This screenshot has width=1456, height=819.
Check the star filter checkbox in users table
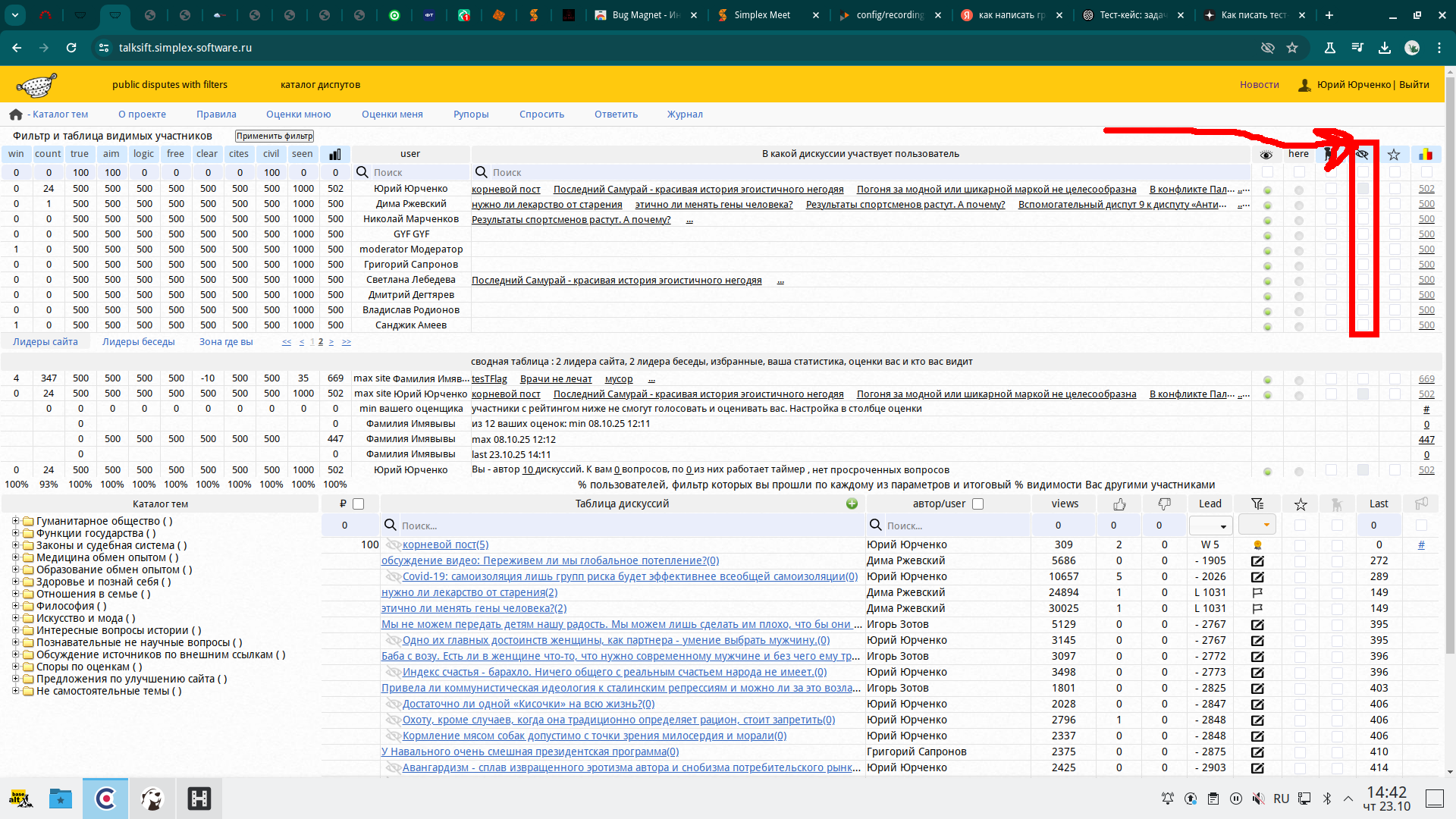tap(1395, 173)
